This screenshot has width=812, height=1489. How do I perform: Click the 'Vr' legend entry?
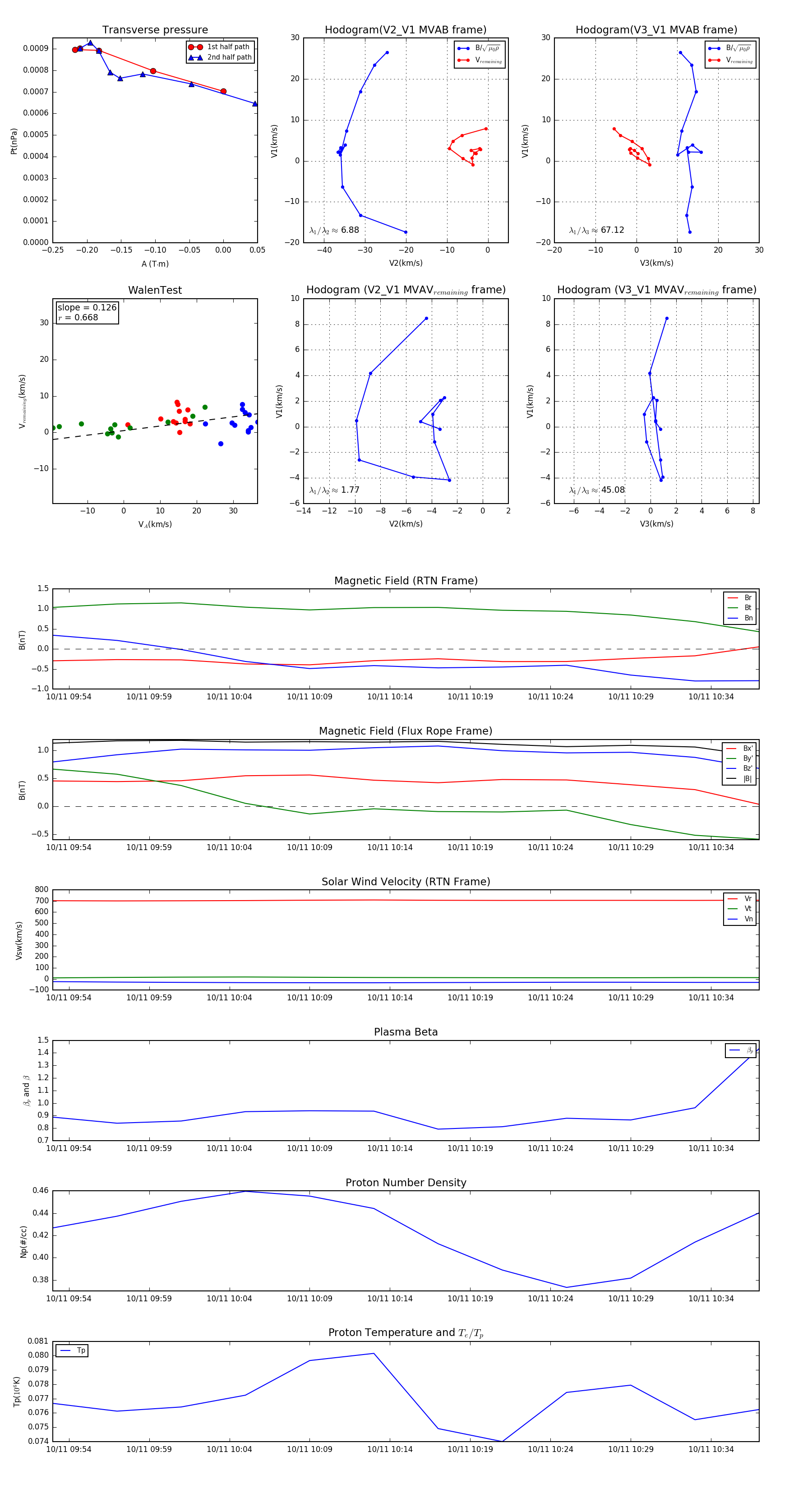coord(740,898)
